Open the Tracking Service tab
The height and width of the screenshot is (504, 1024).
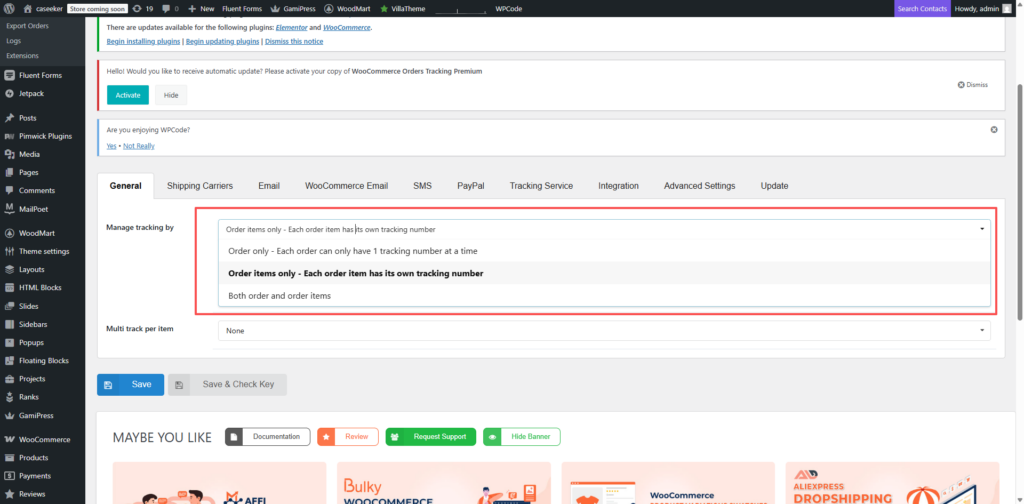[541, 186]
